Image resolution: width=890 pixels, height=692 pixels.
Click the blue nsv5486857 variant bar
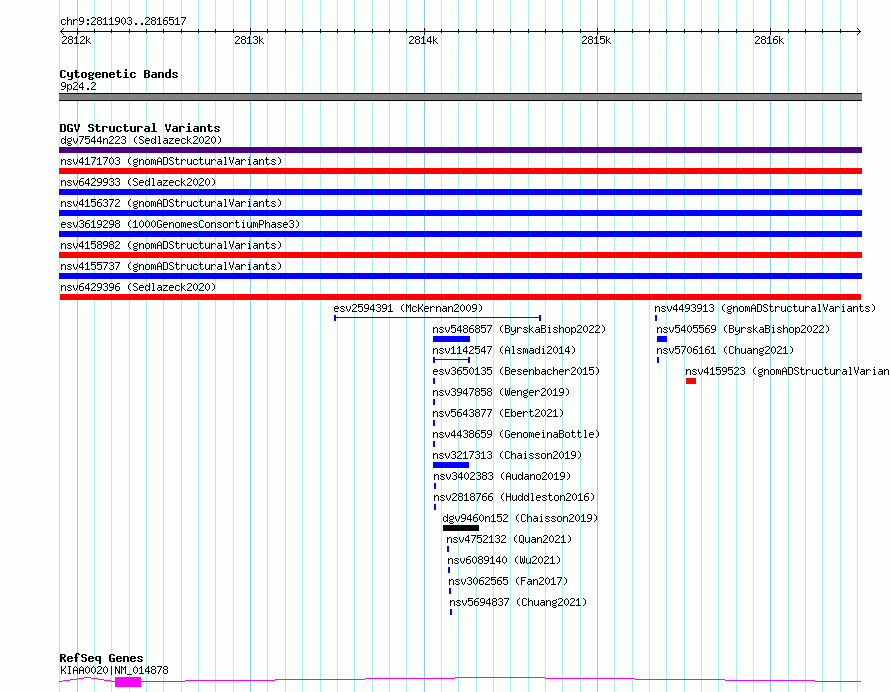click(451, 339)
